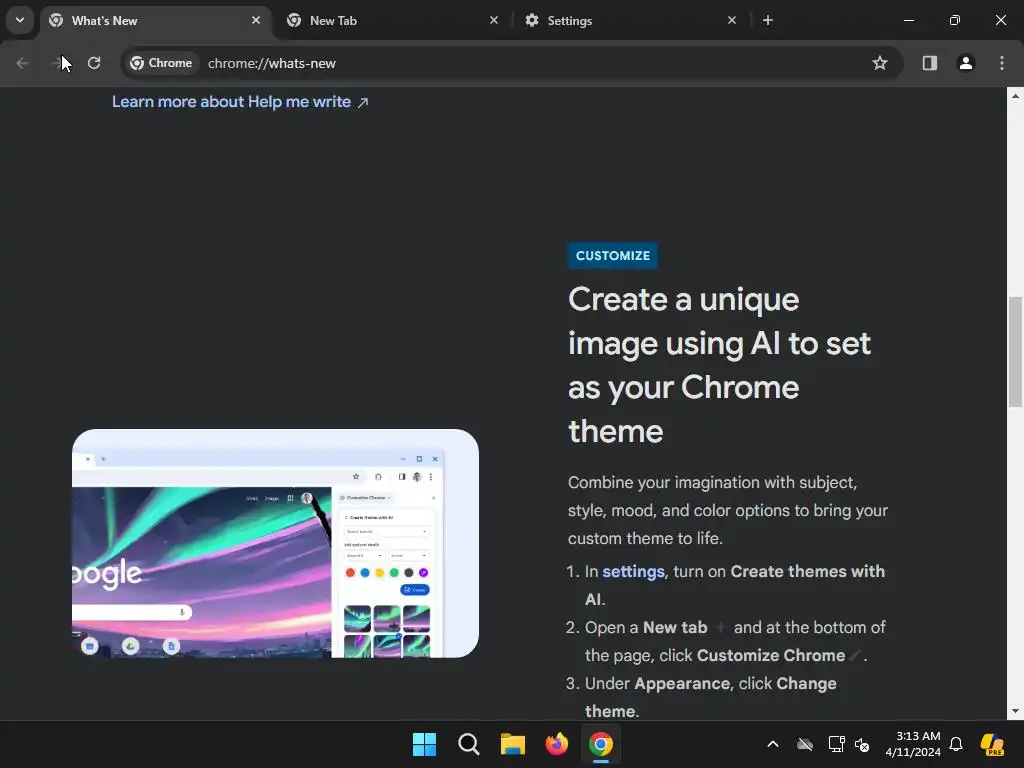1024x768 pixels.
Task: Restore down the Chrome window
Action: (955, 20)
